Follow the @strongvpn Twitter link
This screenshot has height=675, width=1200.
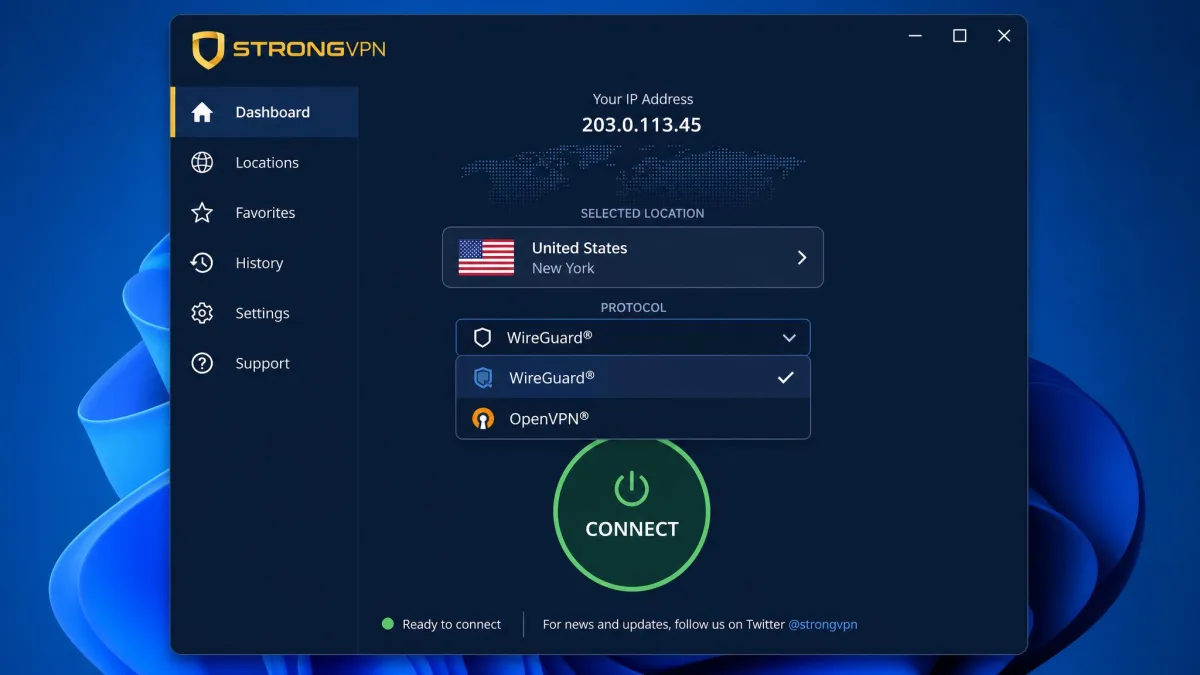tap(823, 624)
